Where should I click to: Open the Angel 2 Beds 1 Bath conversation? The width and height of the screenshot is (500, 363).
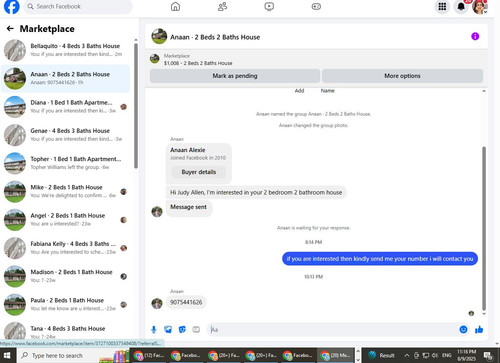click(65, 220)
